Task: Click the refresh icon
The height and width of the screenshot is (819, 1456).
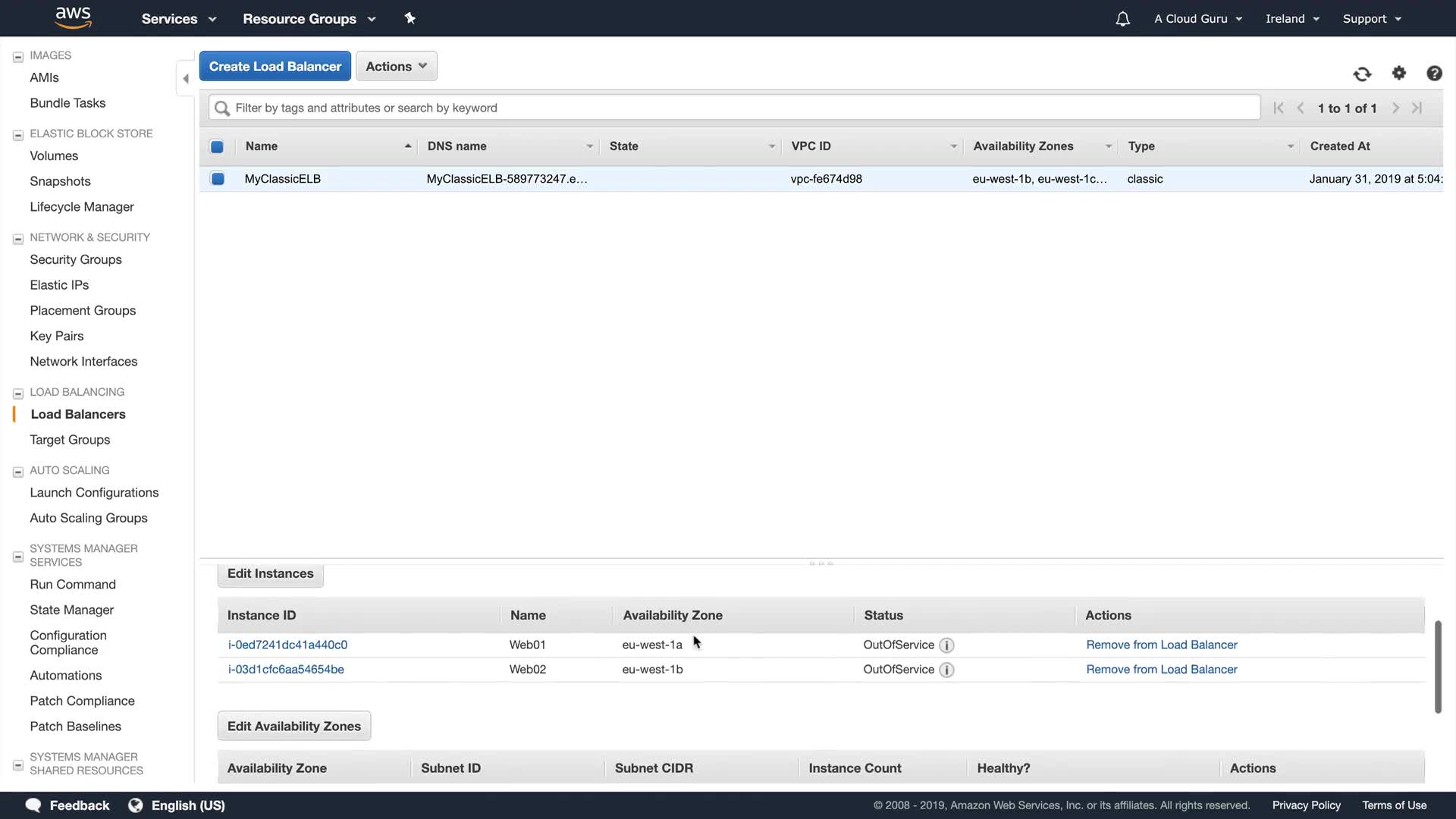Action: click(1362, 74)
